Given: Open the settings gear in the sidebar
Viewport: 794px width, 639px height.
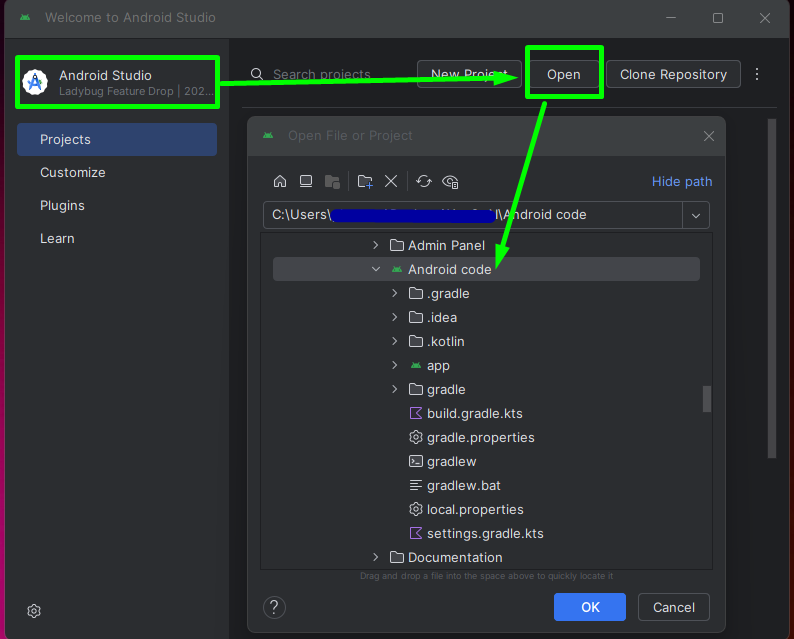Looking at the screenshot, I should click(34, 611).
